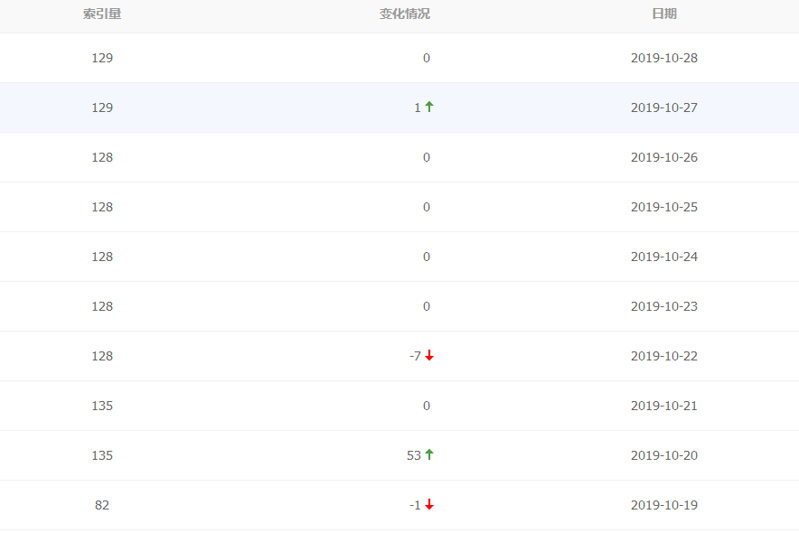Select date 2019-10-27

click(664, 108)
